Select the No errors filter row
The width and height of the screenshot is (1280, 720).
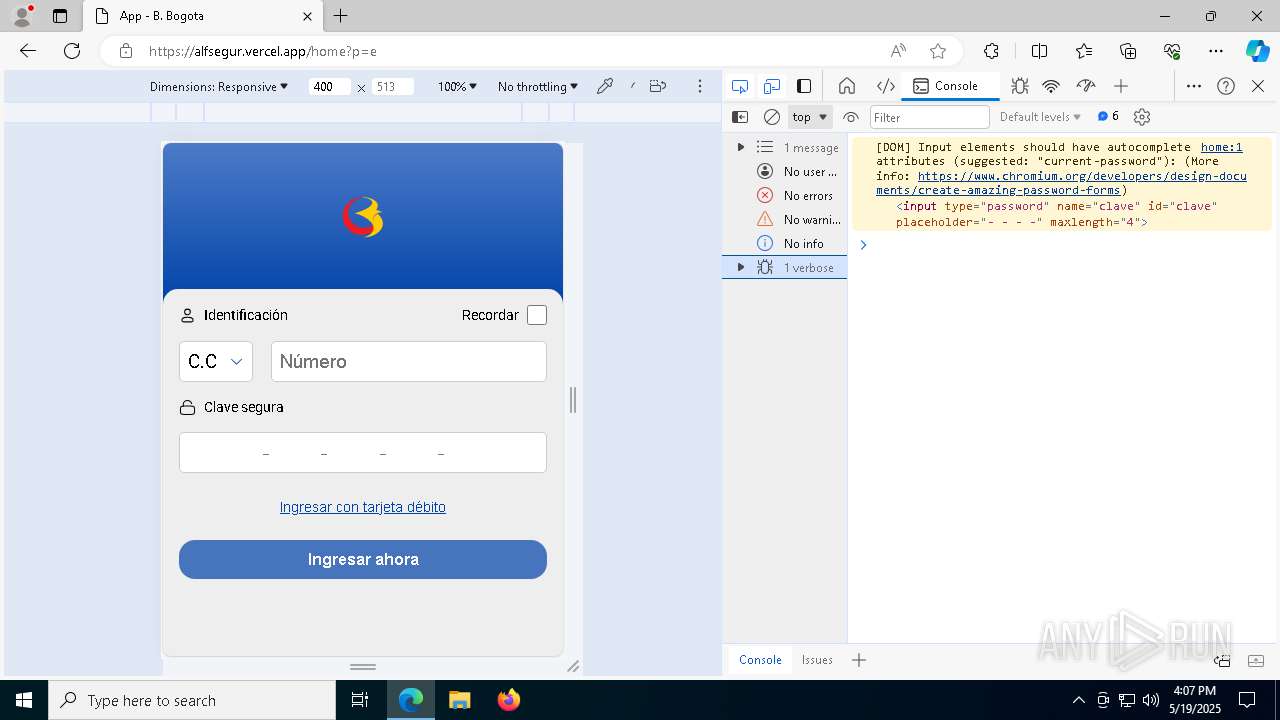pos(785,195)
